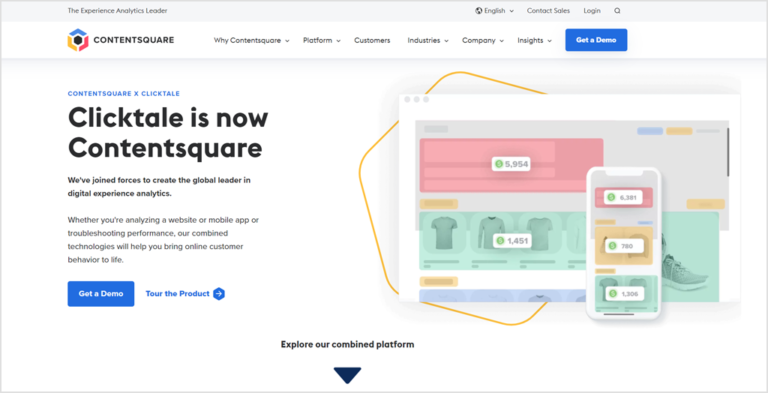Image resolution: width=768 pixels, height=393 pixels.
Task: Click the globe language icon
Action: point(479,11)
